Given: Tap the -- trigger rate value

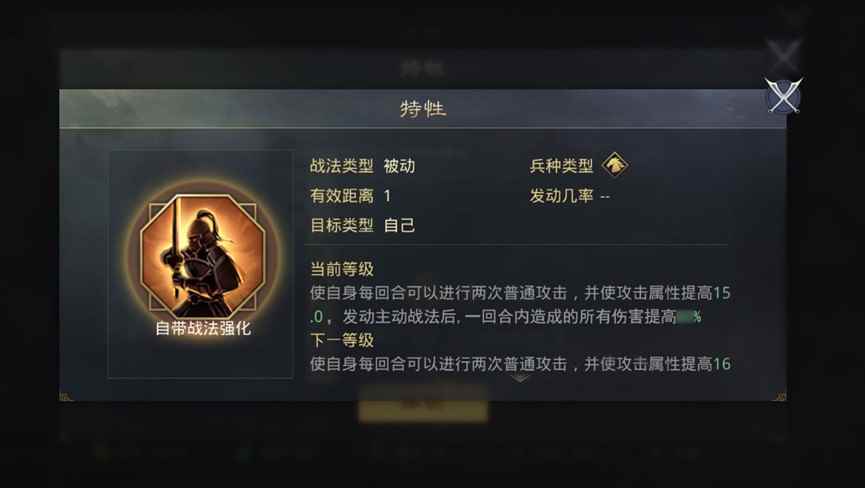Looking at the screenshot, I should point(605,196).
